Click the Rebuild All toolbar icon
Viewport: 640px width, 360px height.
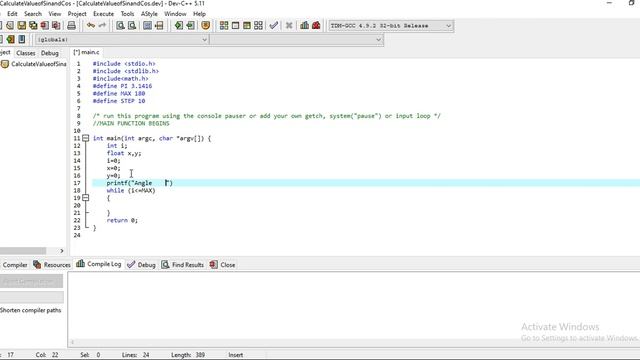coord(258,26)
